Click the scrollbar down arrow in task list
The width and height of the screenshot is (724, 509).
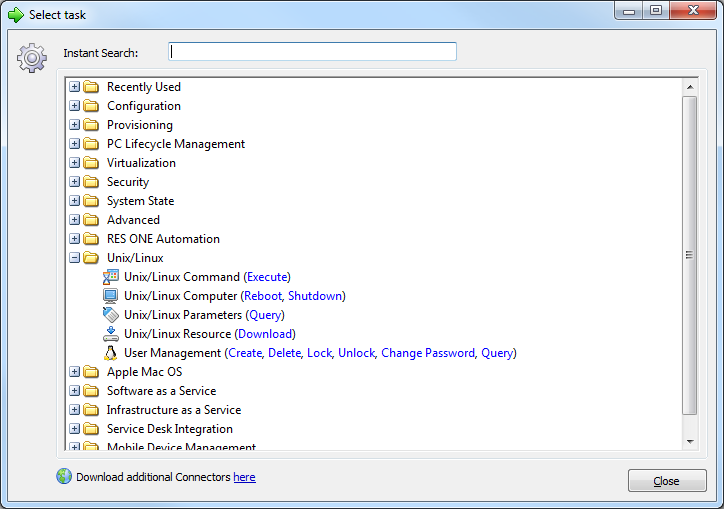coord(689,441)
